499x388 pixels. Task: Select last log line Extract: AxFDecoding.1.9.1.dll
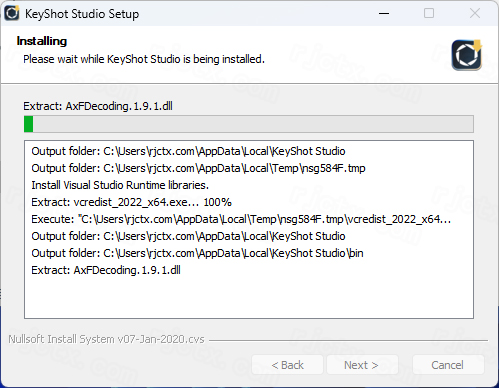click(106, 270)
